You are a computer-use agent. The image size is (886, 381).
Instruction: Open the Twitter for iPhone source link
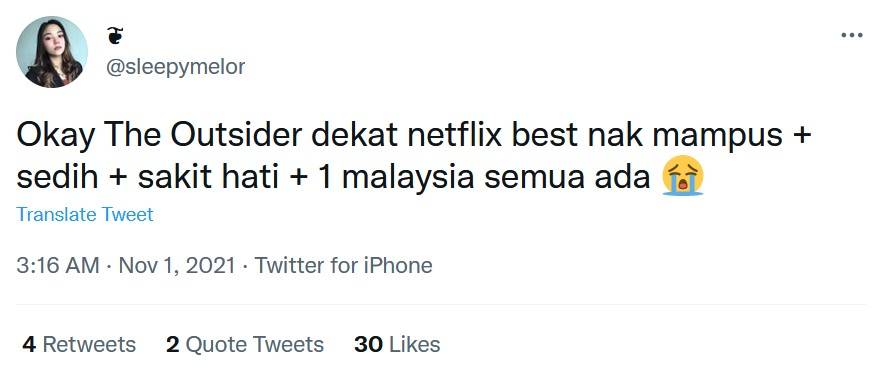click(344, 265)
